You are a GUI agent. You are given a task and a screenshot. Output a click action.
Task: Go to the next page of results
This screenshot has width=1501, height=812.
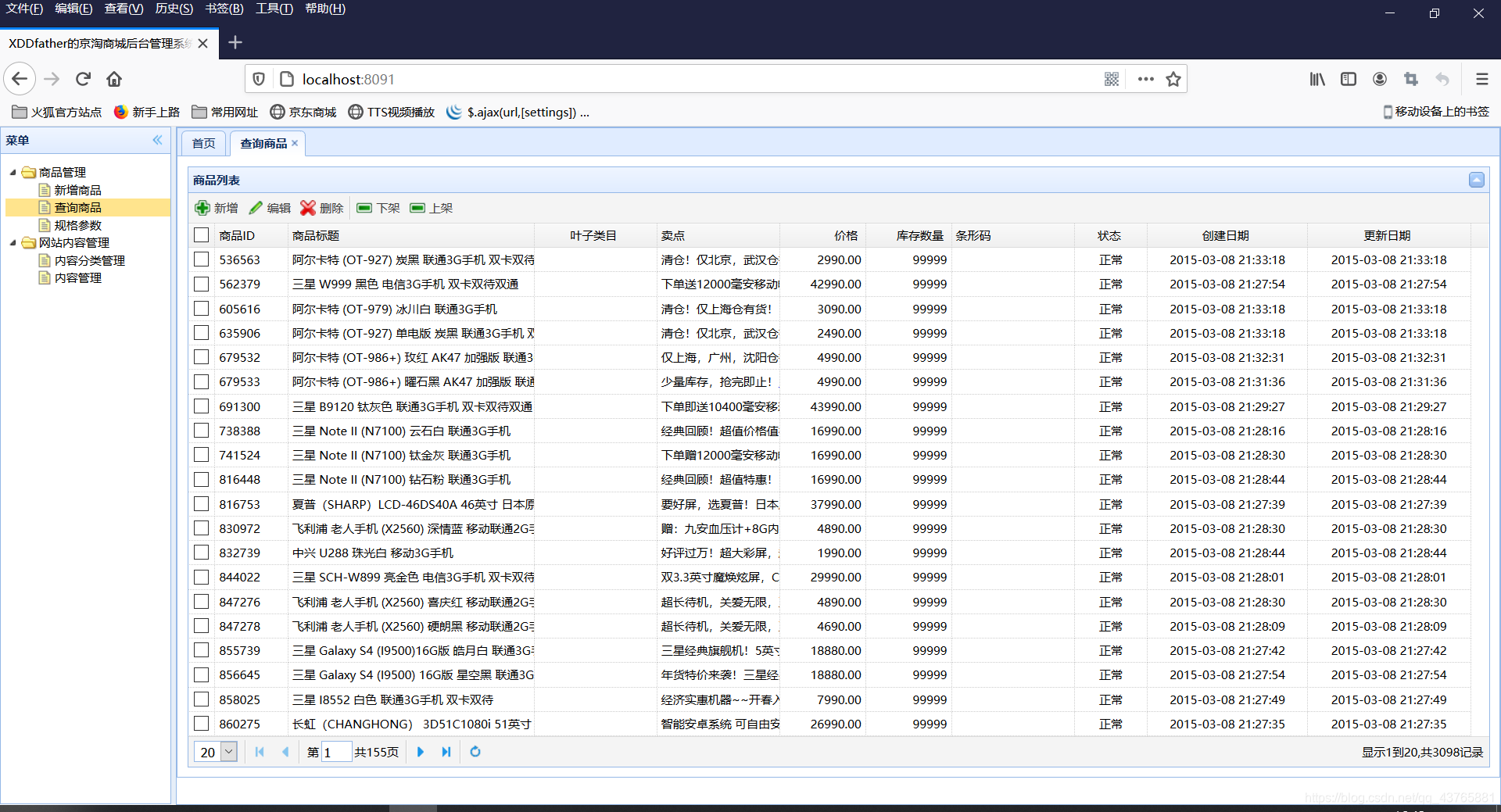click(421, 752)
